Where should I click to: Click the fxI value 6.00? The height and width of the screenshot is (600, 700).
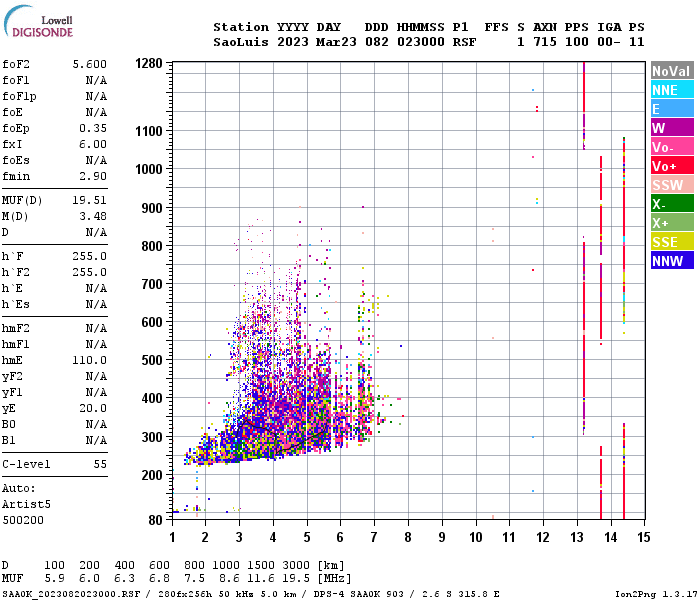93,144
